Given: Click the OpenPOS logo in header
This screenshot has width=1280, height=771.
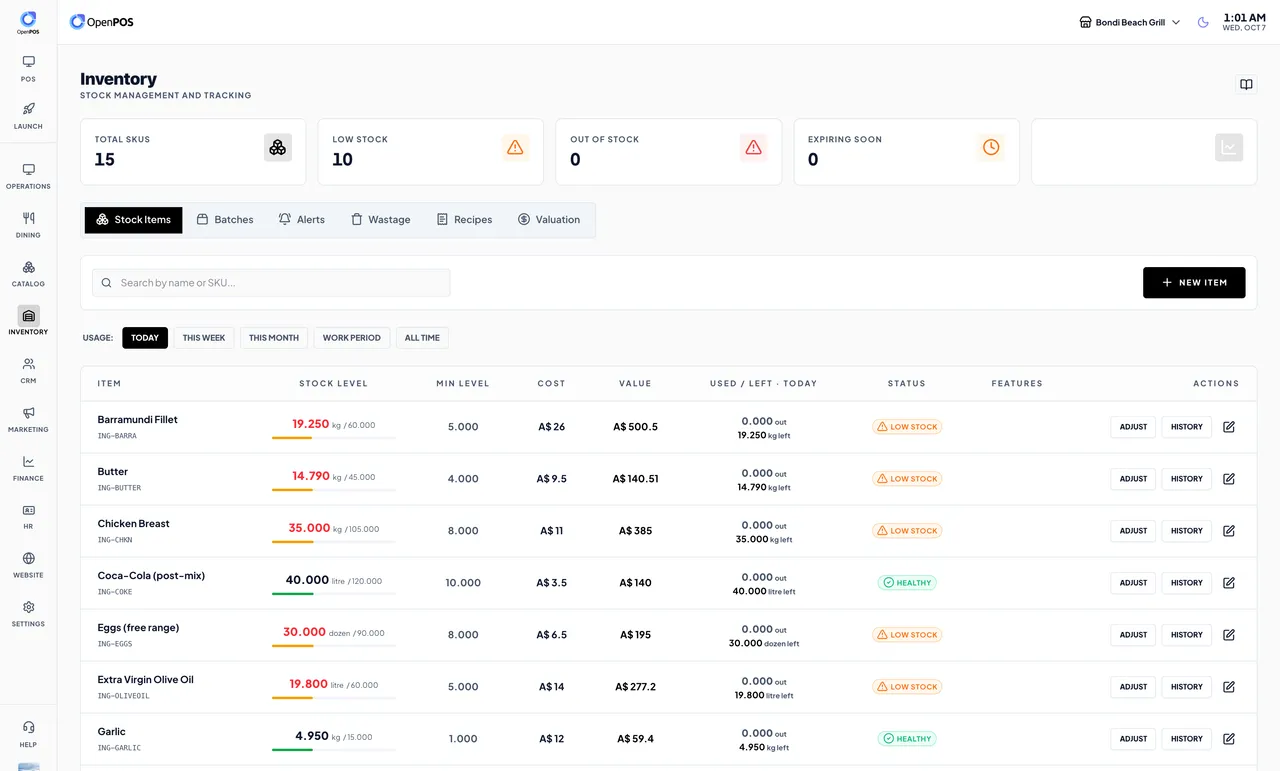Looking at the screenshot, I should 101,22.
